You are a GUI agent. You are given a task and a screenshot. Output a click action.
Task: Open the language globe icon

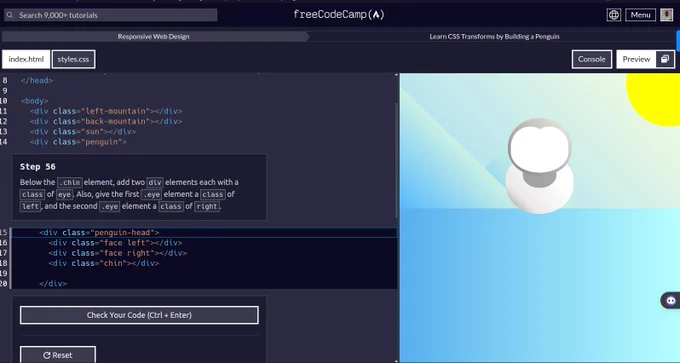(x=614, y=15)
